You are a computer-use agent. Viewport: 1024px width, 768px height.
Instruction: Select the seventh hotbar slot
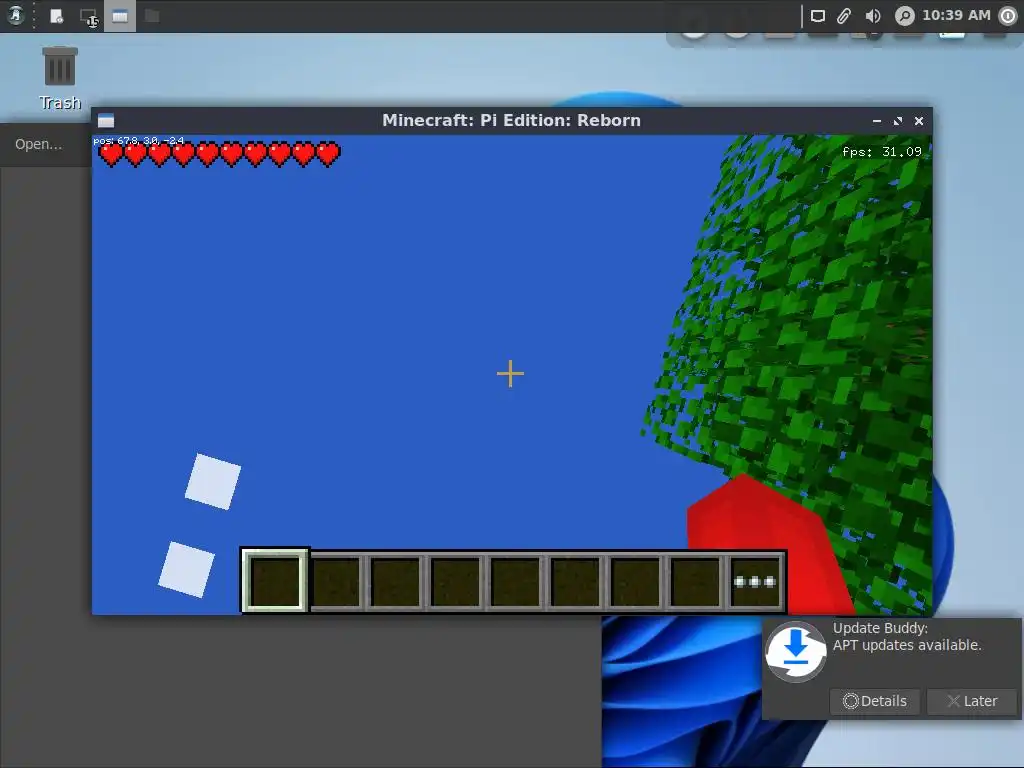click(635, 582)
